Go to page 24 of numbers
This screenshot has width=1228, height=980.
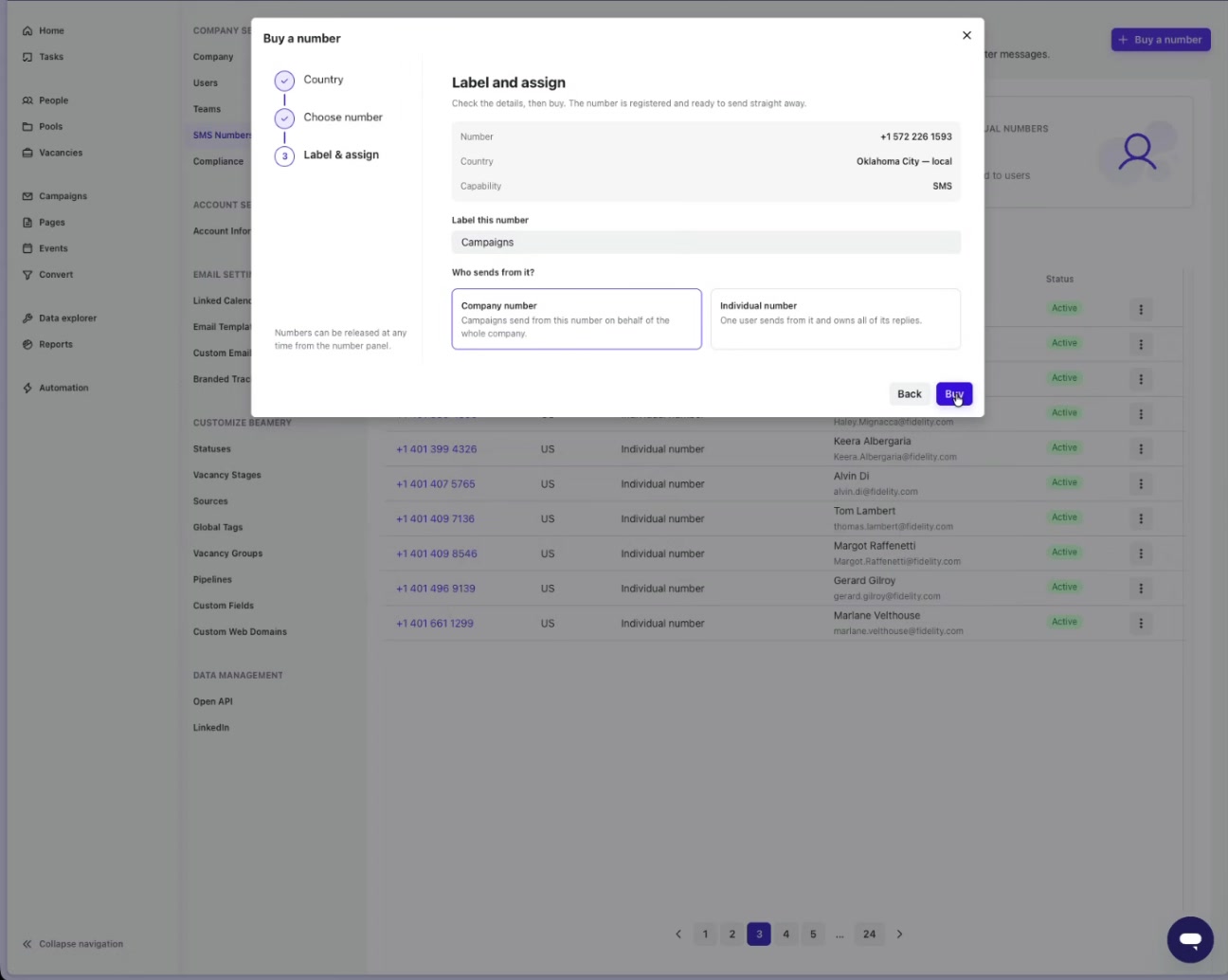pyautogui.click(x=869, y=935)
